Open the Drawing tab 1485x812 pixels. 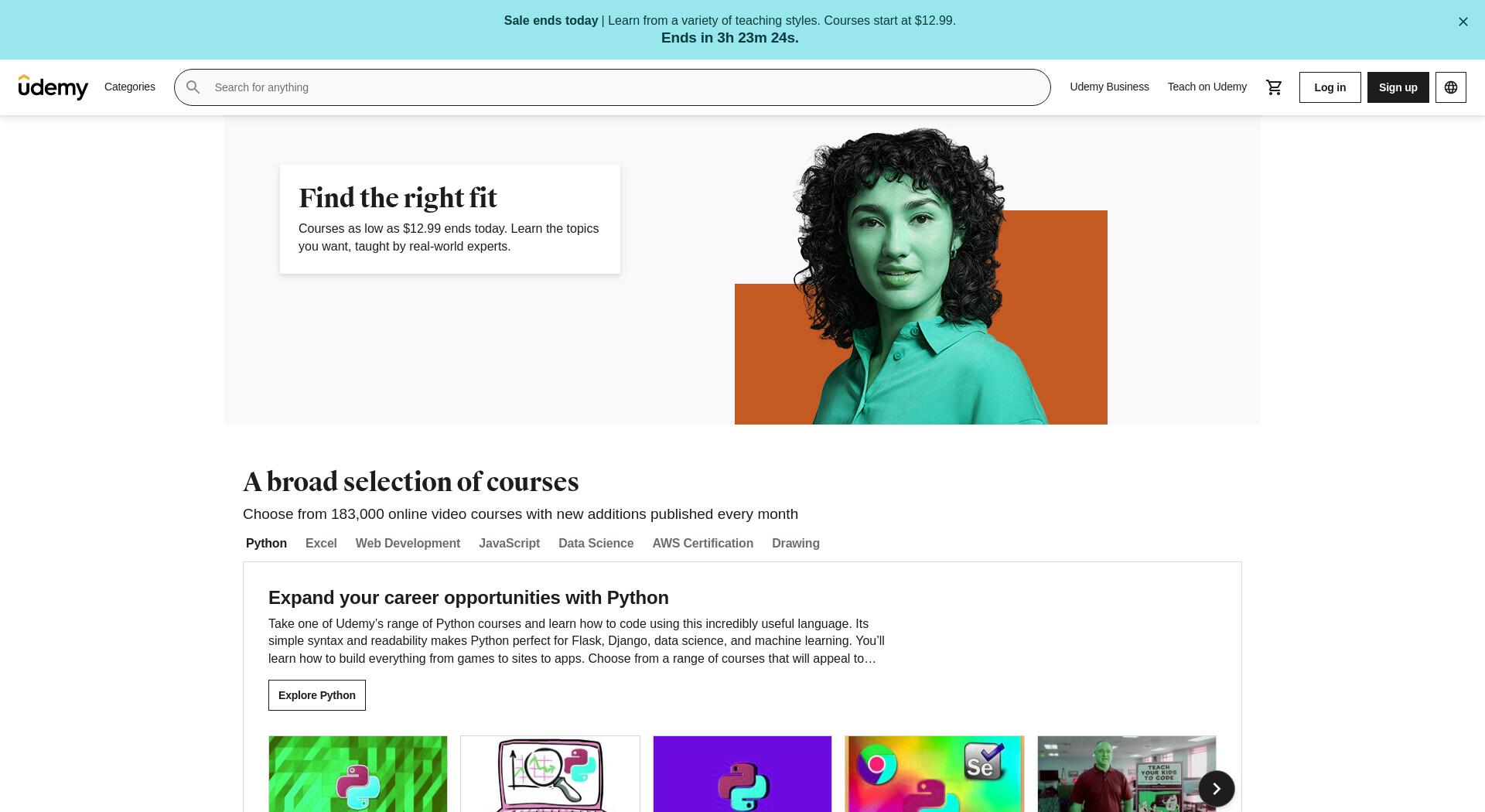(795, 543)
